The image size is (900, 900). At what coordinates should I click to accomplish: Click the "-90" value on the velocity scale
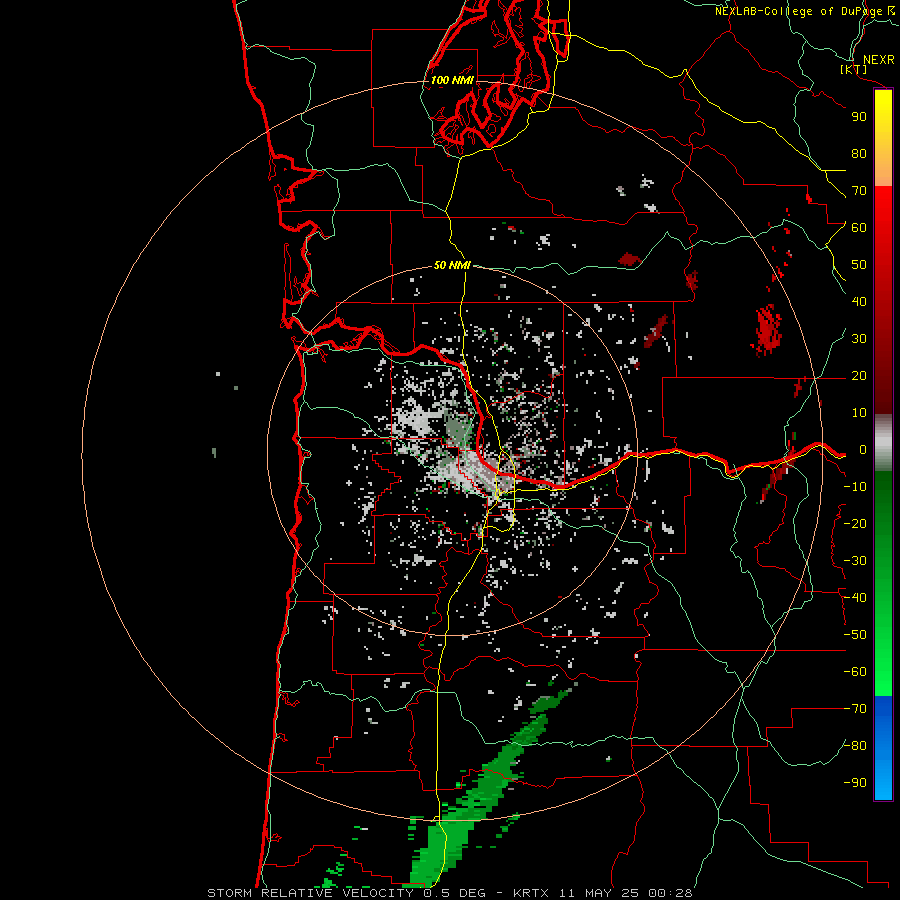point(855,783)
